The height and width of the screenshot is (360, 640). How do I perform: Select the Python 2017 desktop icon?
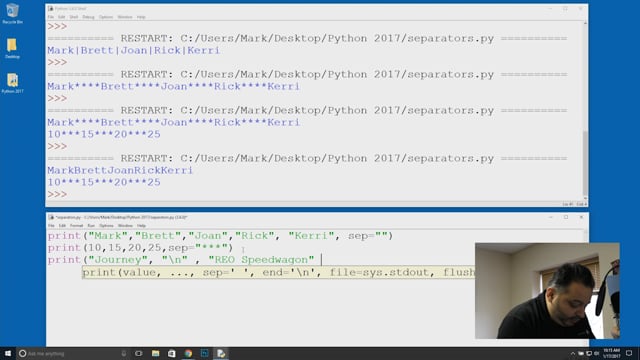tap(12, 83)
